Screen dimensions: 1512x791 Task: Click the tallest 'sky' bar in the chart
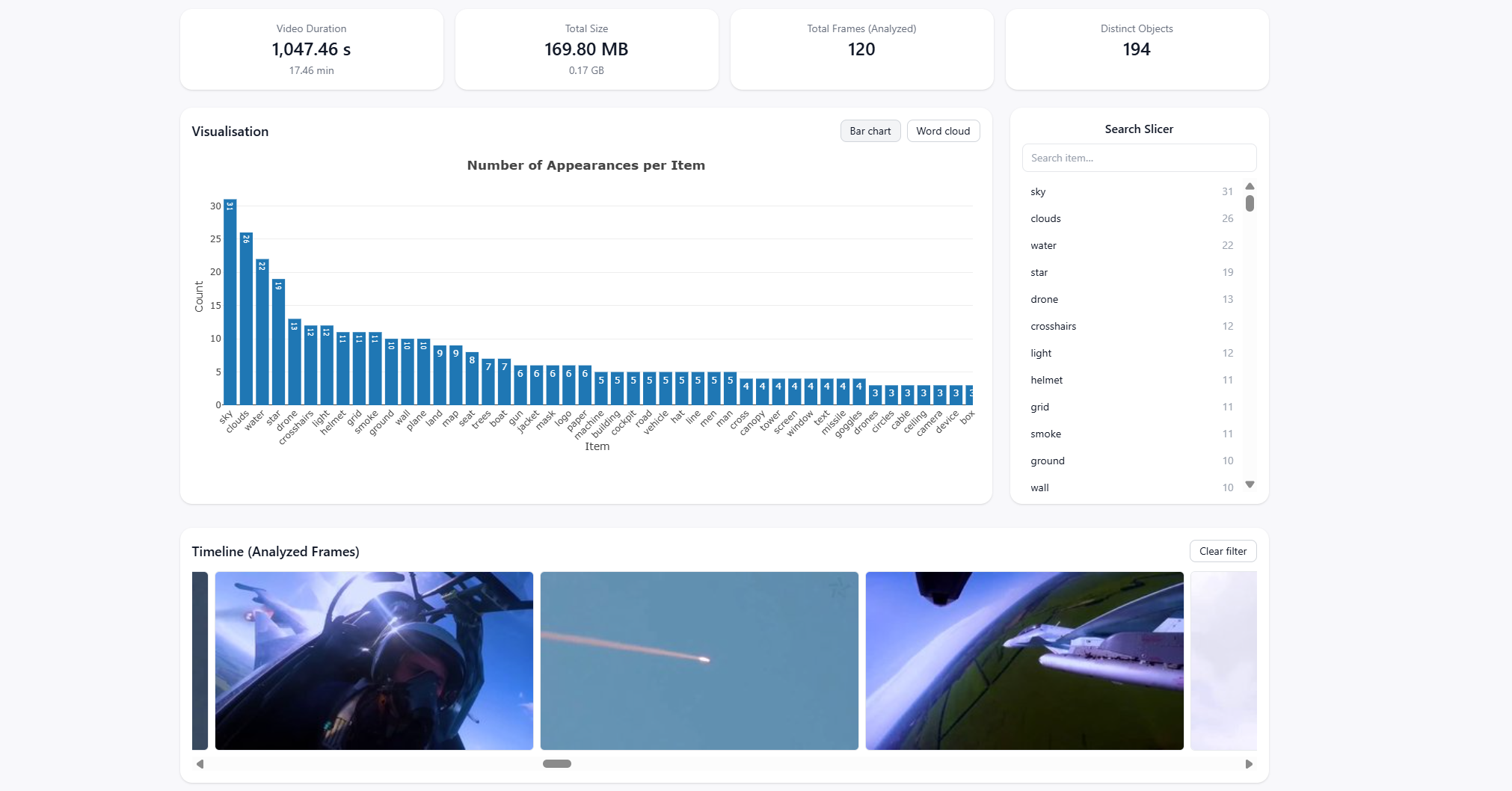[230, 299]
